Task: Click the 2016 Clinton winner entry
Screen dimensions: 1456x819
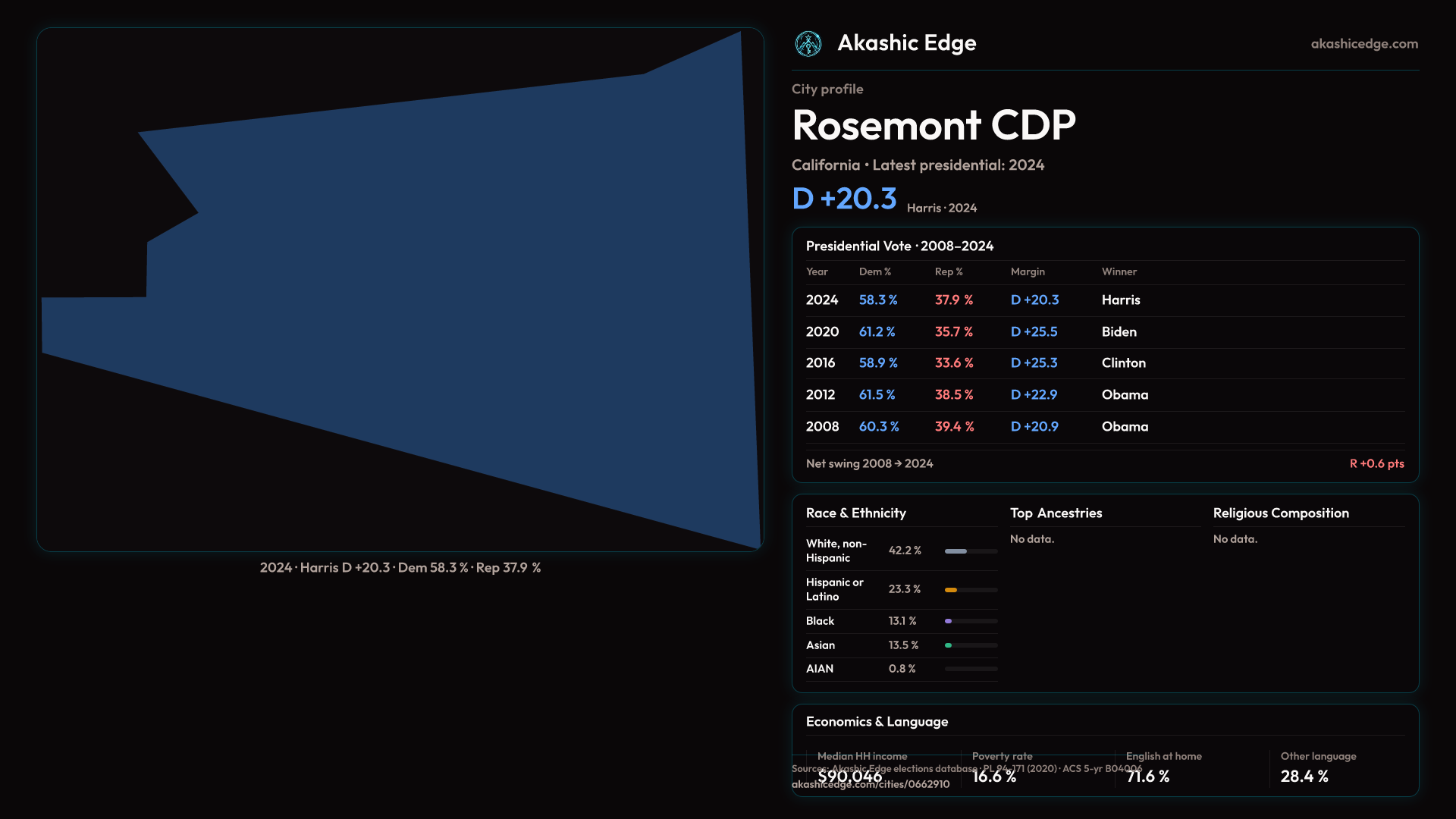Action: (x=1123, y=363)
